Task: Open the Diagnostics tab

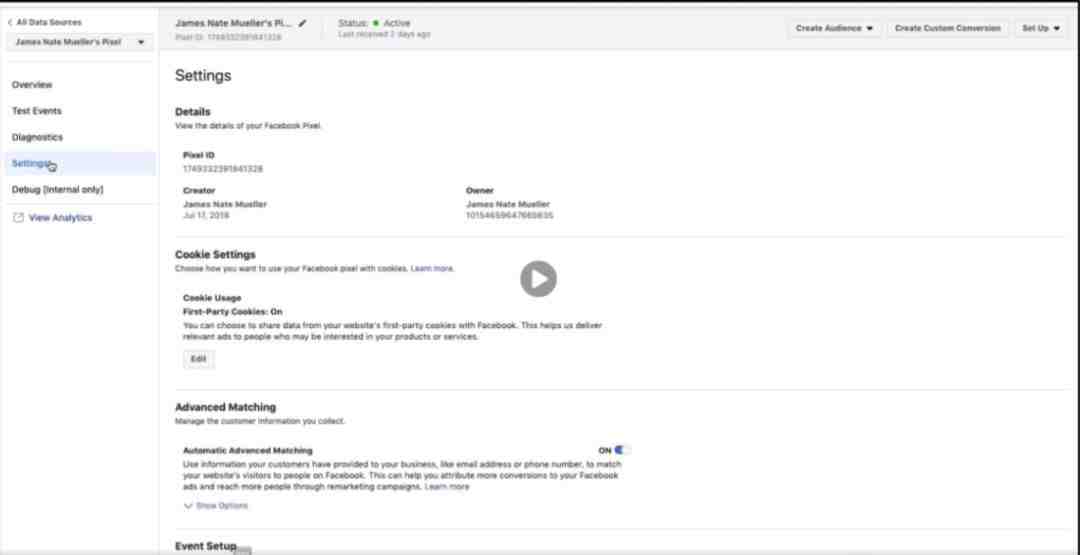Action: 37,137
